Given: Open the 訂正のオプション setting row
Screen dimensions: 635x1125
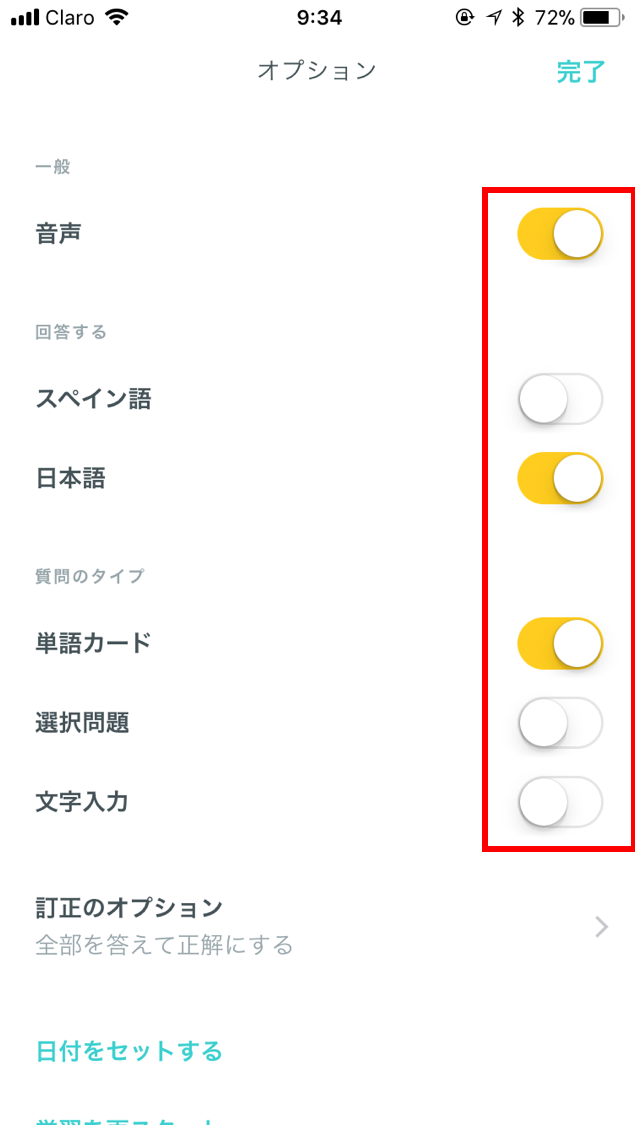Looking at the screenshot, I should [x=317, y=926].
